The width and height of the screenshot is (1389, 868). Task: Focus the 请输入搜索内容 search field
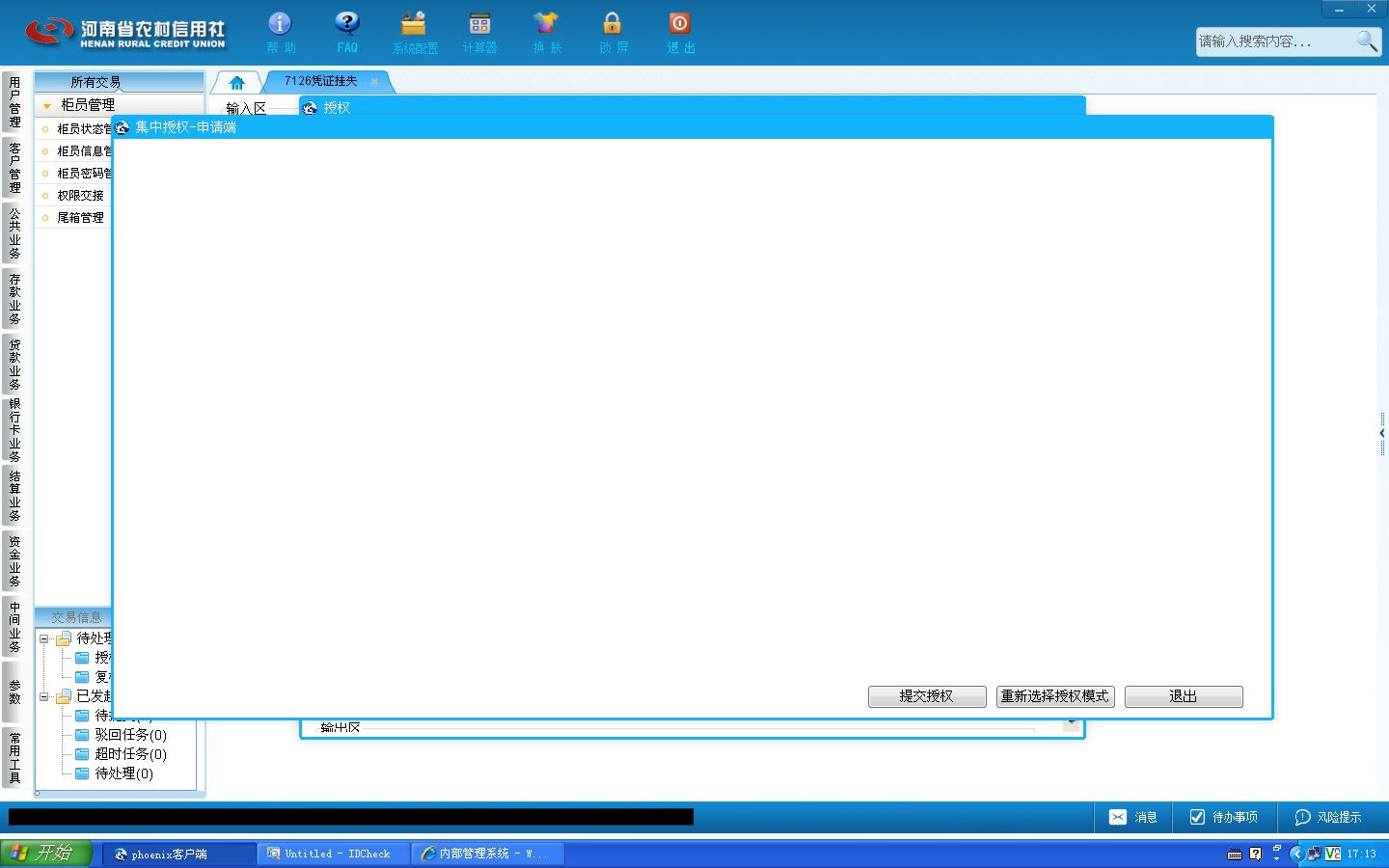(x=1275, y=41)
